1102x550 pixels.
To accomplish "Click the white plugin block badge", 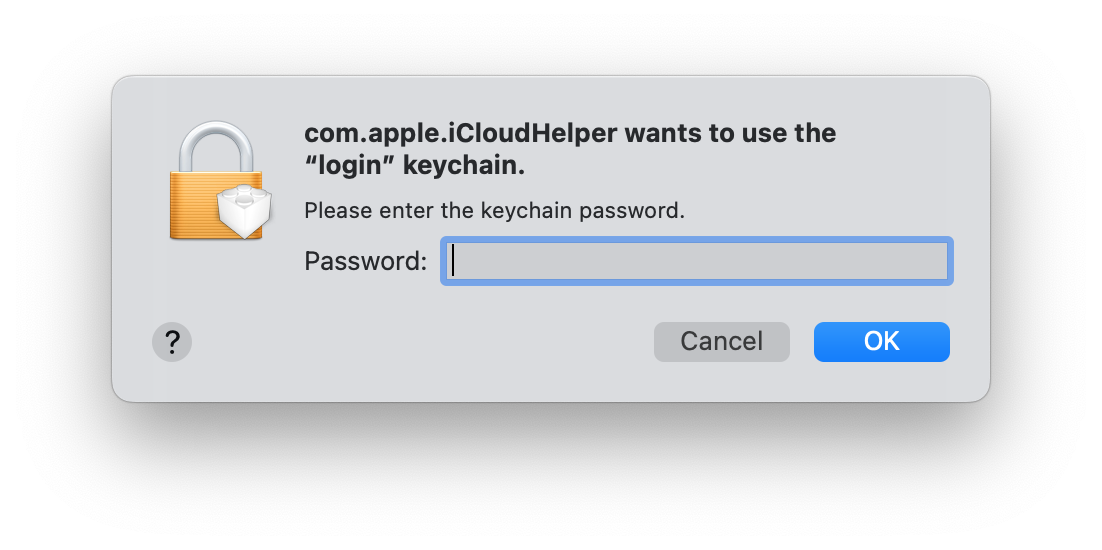I will (244, 211).
